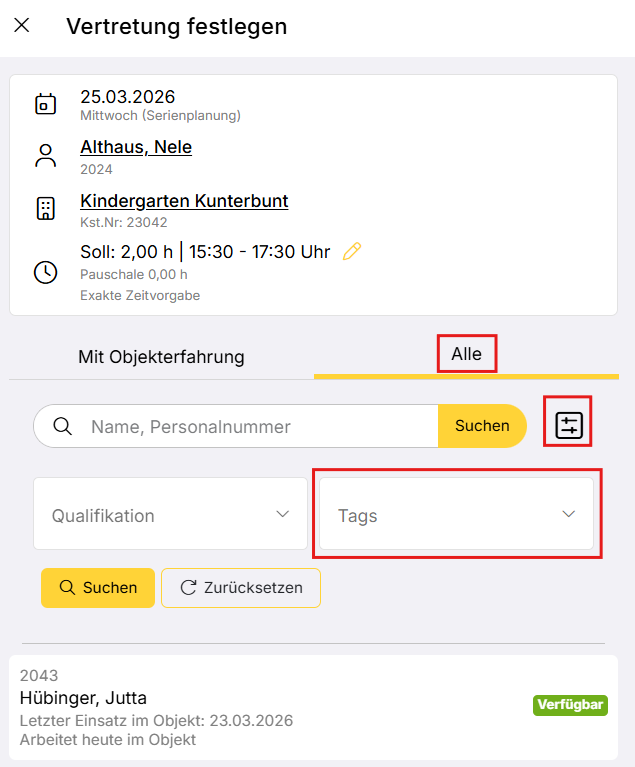Open the Althaus, Nele employee link
Screen dimensions: 635x767
pos(136,147)
